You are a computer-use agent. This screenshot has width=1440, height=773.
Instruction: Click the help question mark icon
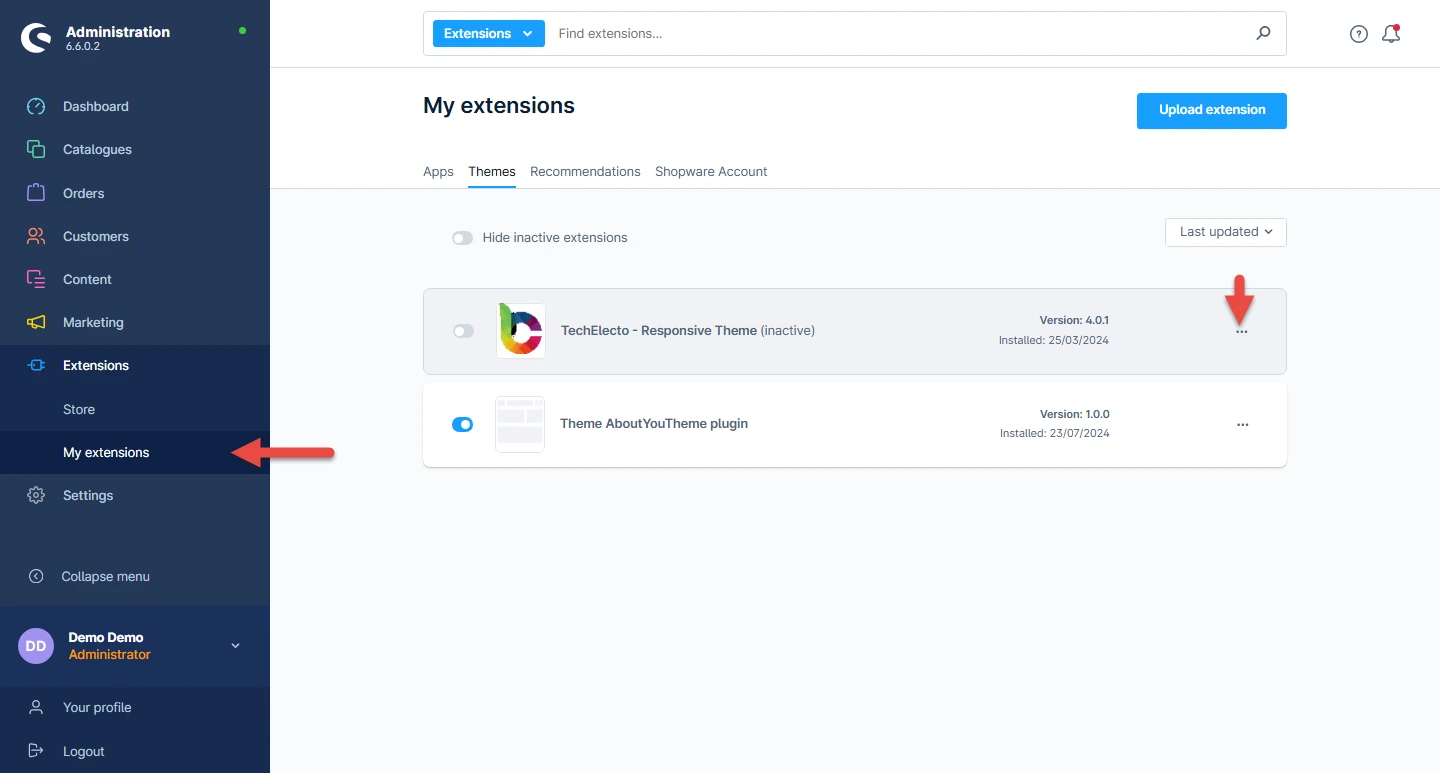tap(1358, 34)
